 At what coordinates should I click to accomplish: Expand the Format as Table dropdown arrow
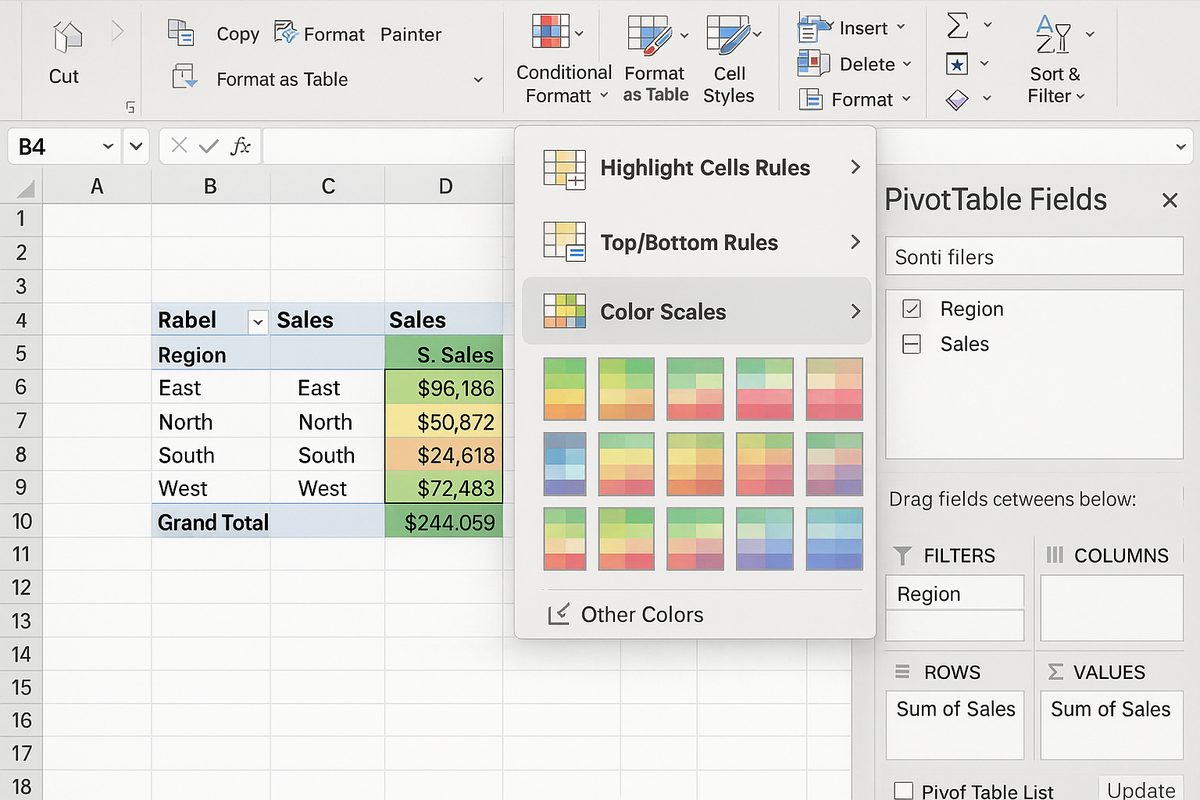[478, 80]
